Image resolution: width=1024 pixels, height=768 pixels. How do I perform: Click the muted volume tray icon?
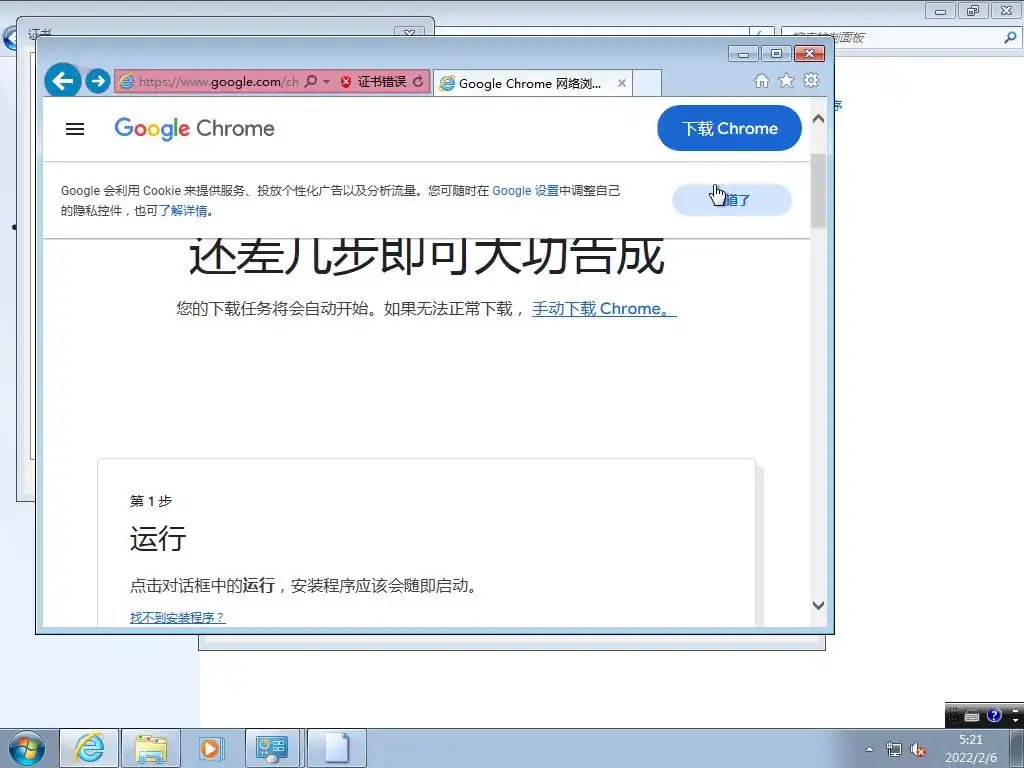[918, 749]
